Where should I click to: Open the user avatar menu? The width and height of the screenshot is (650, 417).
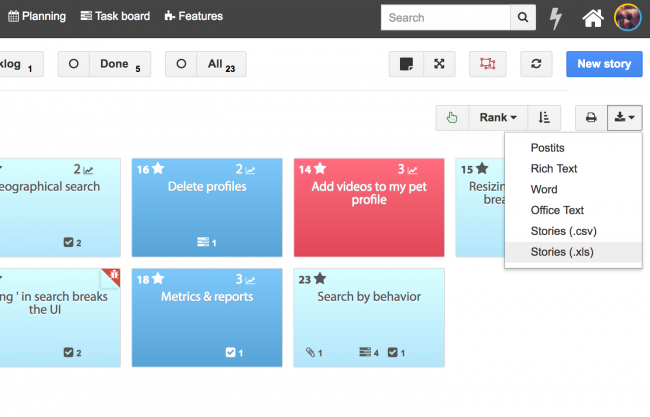[628, 17]
